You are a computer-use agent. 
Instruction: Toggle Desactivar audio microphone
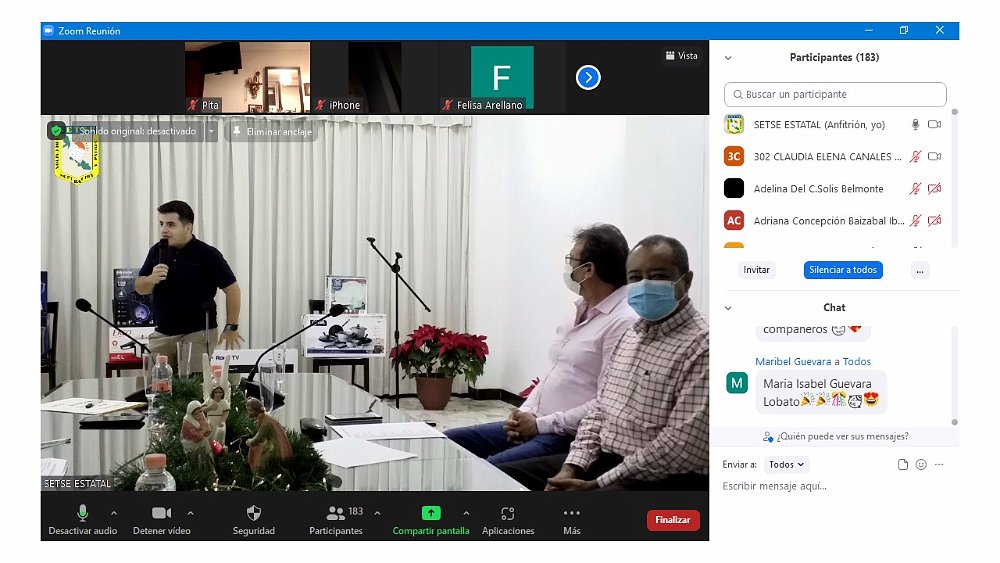(83, 513)
